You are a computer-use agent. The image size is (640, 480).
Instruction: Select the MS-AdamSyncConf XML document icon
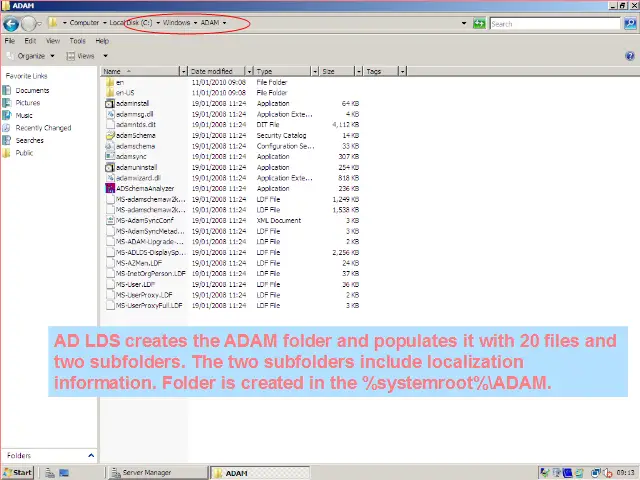point(110,220)
